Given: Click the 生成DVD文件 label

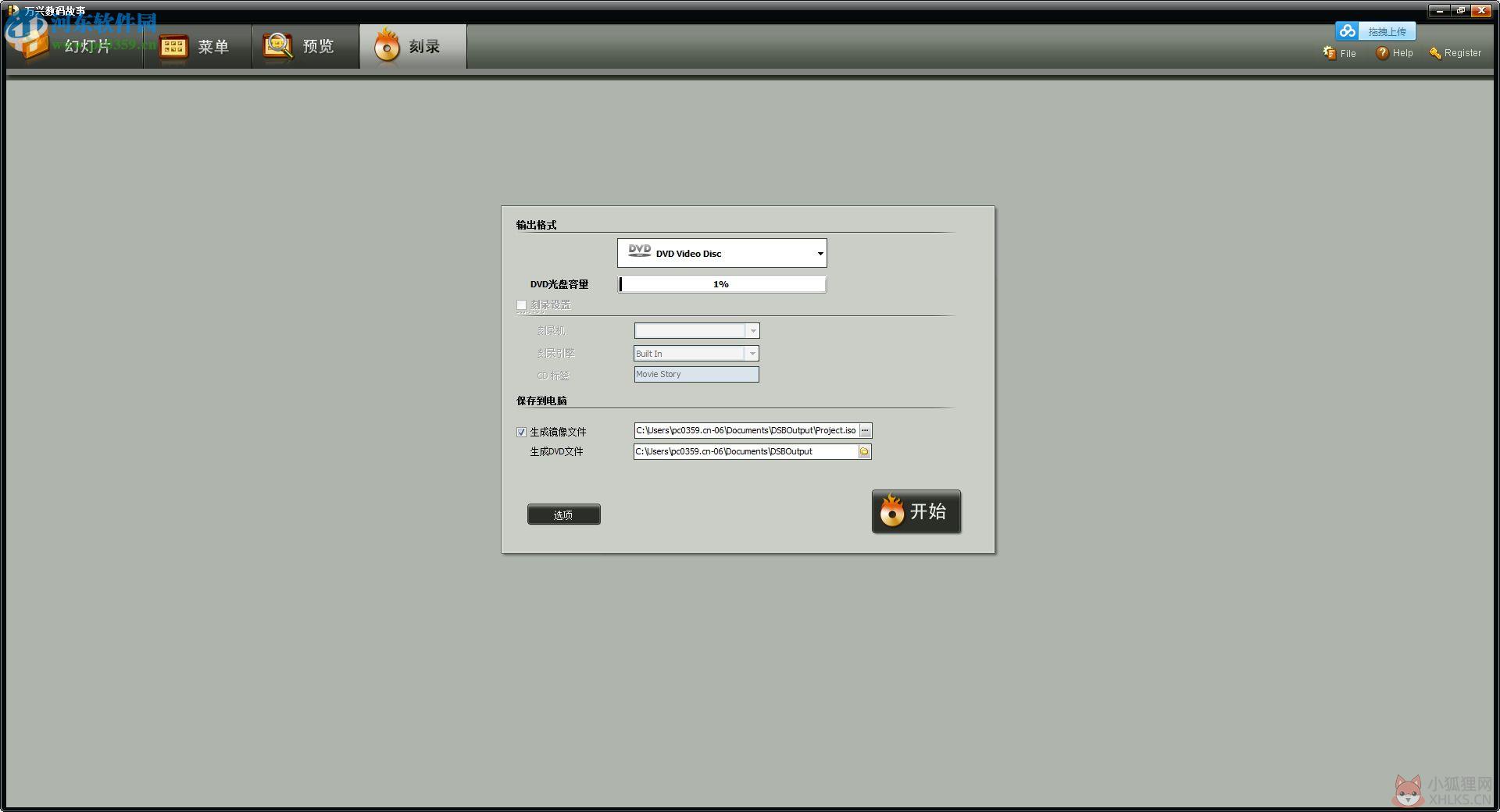Looking at the screenshot, I should coord(557,451).
